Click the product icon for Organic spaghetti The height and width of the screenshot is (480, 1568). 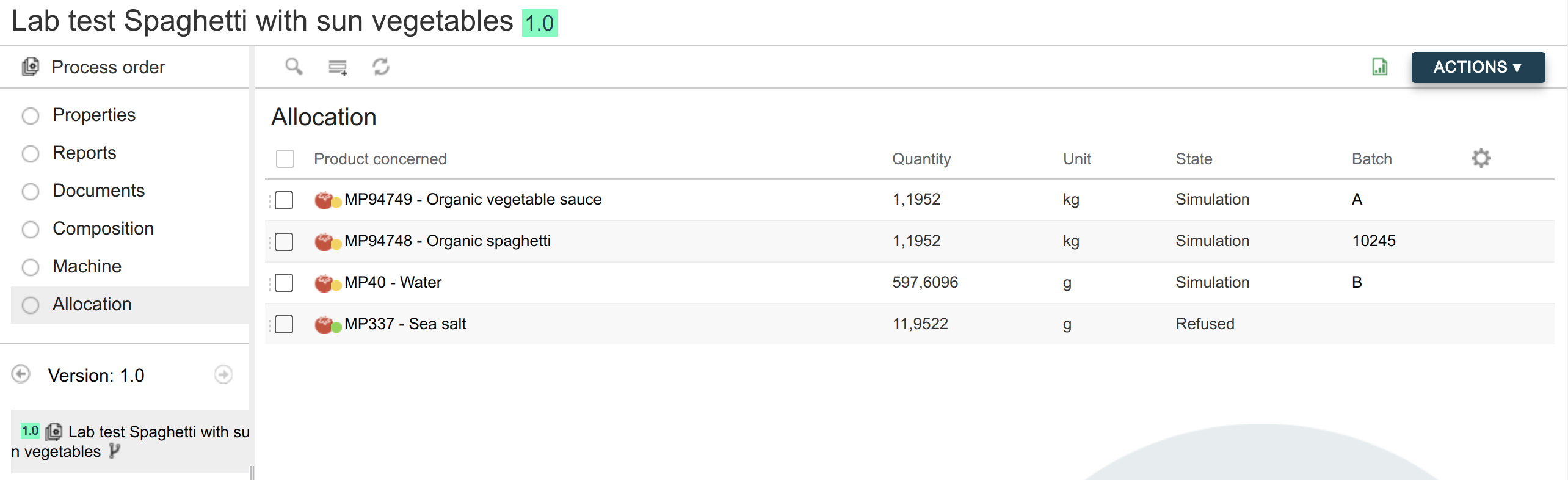click(327, 241)
